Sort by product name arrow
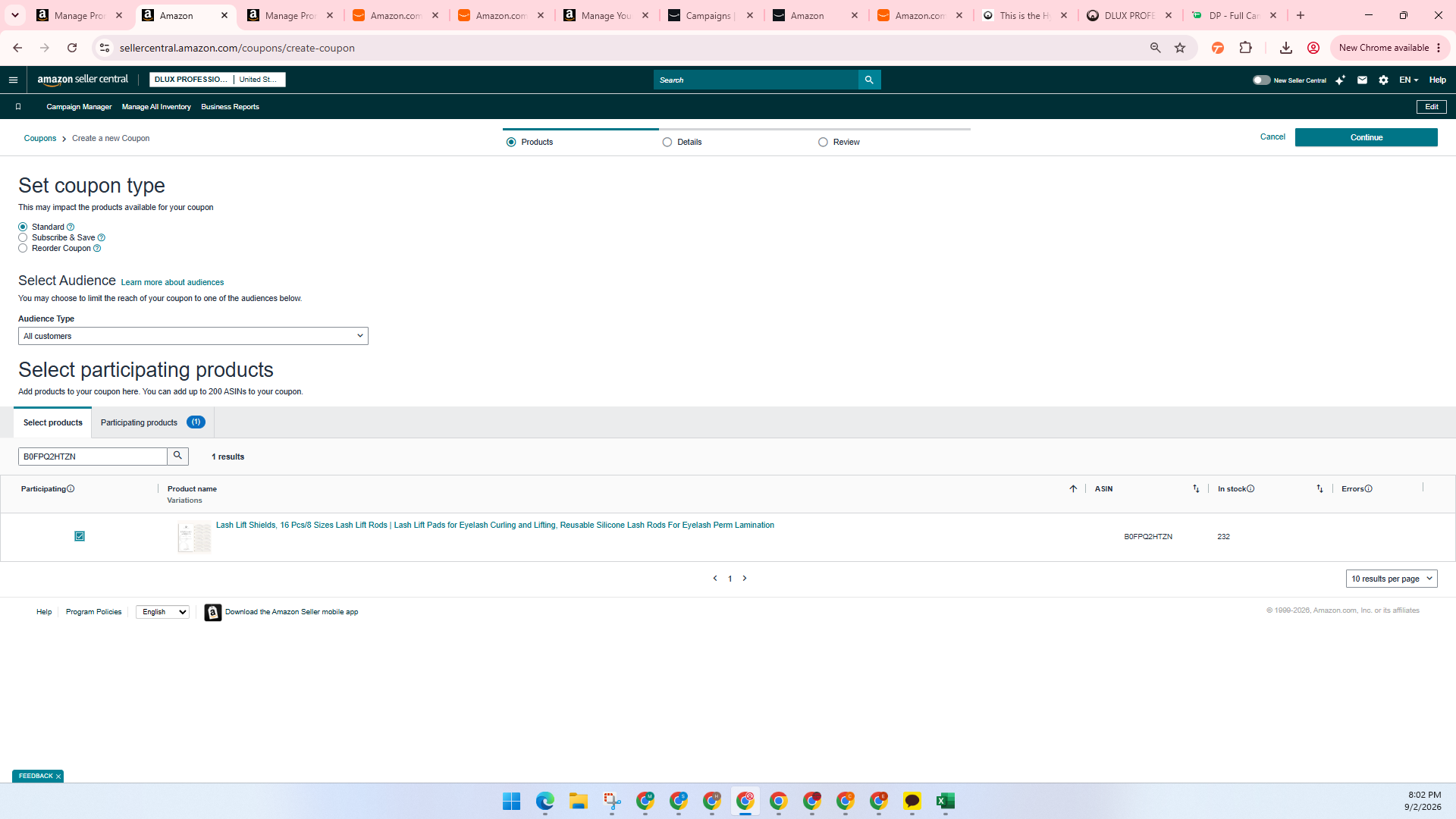This screenshot has width=1456, height=819. coord(1073,488)
